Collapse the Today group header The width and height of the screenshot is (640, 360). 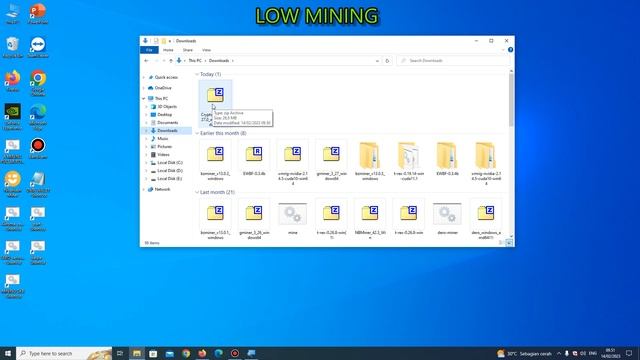(197, 74)
